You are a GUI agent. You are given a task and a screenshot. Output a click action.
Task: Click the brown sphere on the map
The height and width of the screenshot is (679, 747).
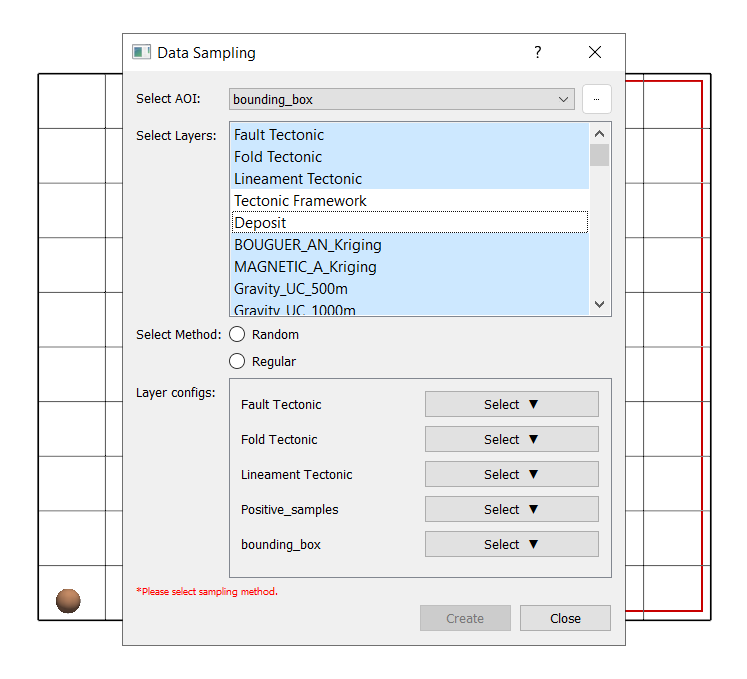(x=68, y=600)
